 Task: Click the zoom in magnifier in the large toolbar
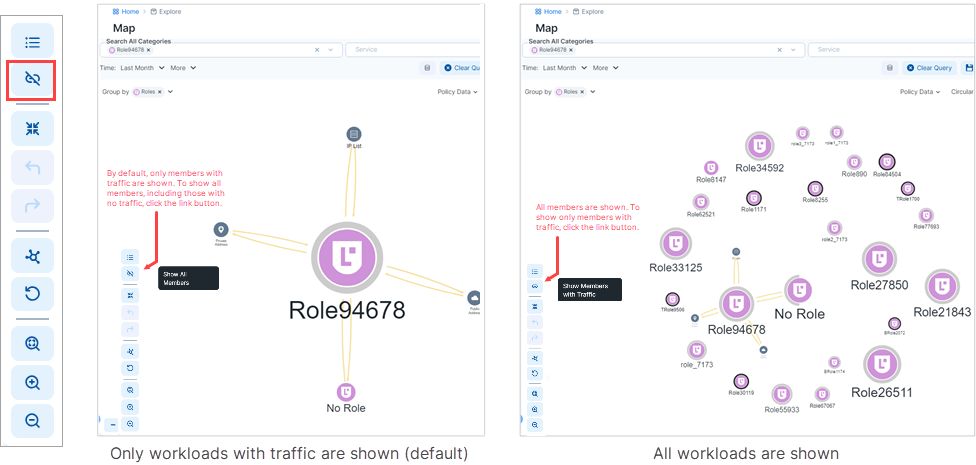[32, 382]
